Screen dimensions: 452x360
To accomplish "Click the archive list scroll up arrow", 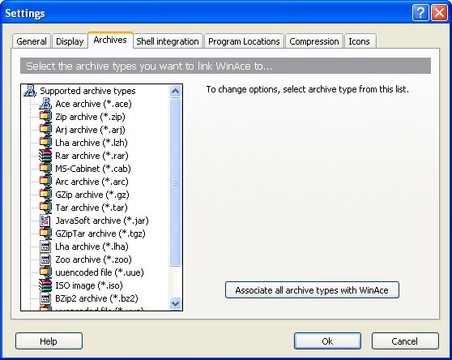I will (x=175, y=91).
